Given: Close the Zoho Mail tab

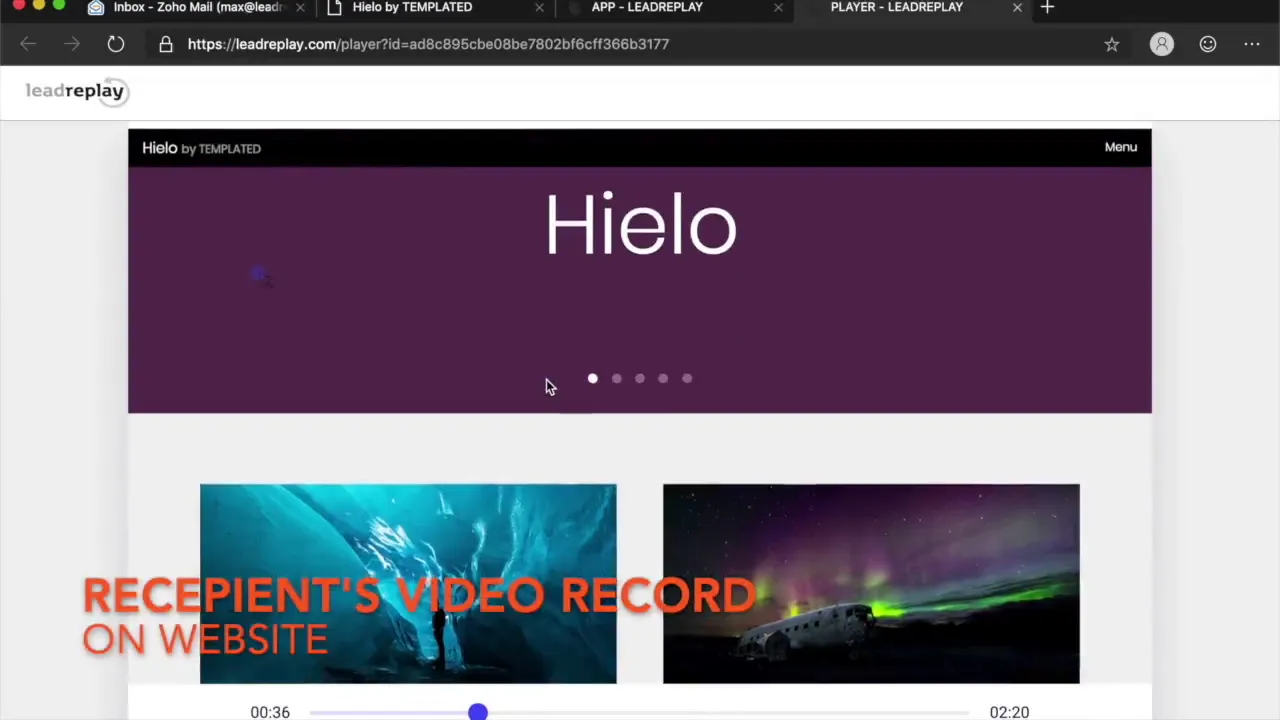Looking at the screenshot, I should click(x=300, y=7).
